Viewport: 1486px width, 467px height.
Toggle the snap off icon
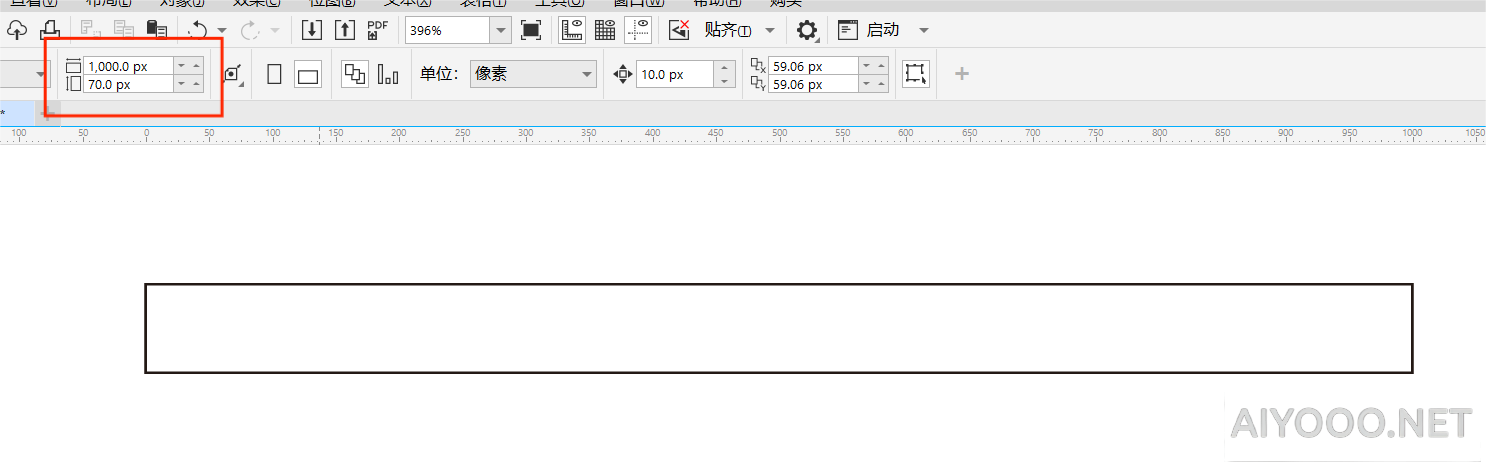(x=680, y=30)
